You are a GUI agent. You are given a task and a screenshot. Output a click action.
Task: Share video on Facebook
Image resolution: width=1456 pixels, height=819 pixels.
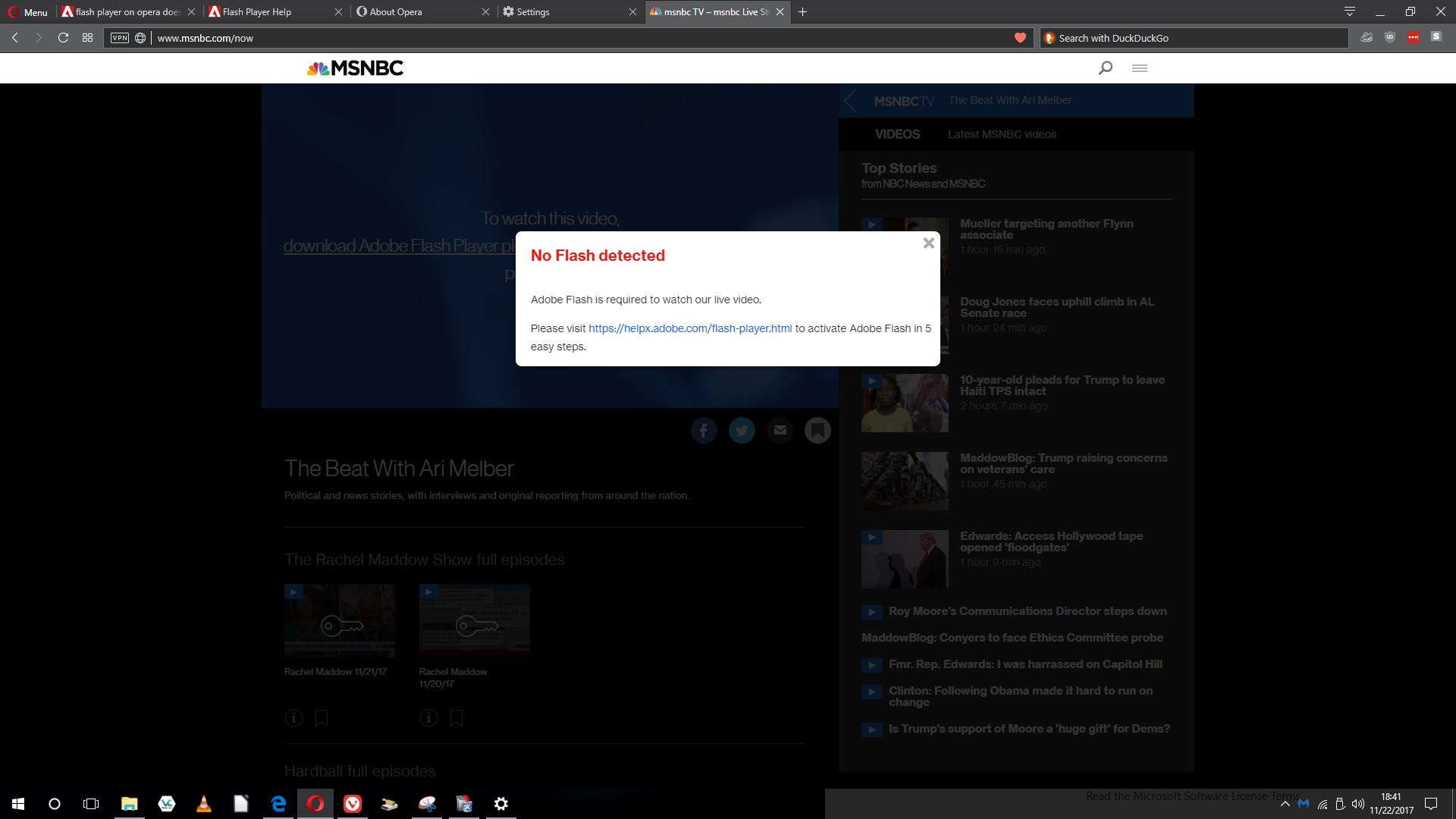point(703,431)
